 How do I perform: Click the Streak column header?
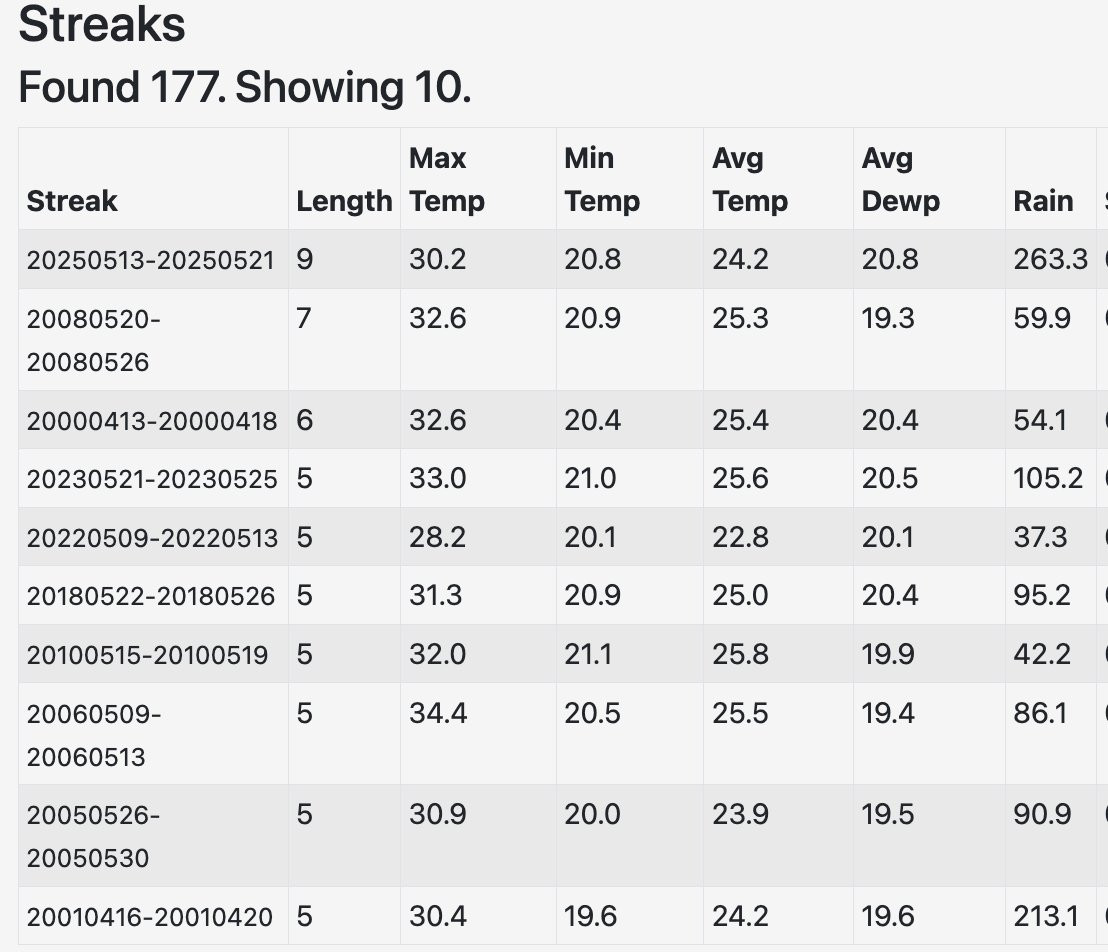tap(72, 201)
